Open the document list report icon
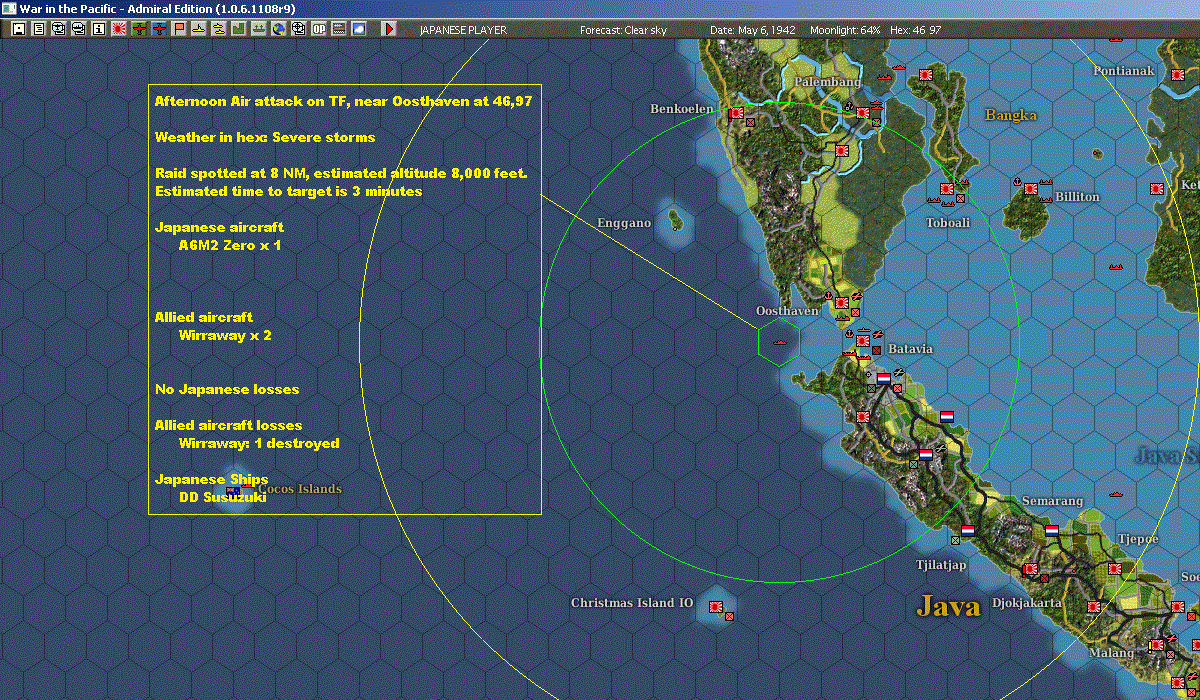The image size is (1200, 700). click(38, 29)
